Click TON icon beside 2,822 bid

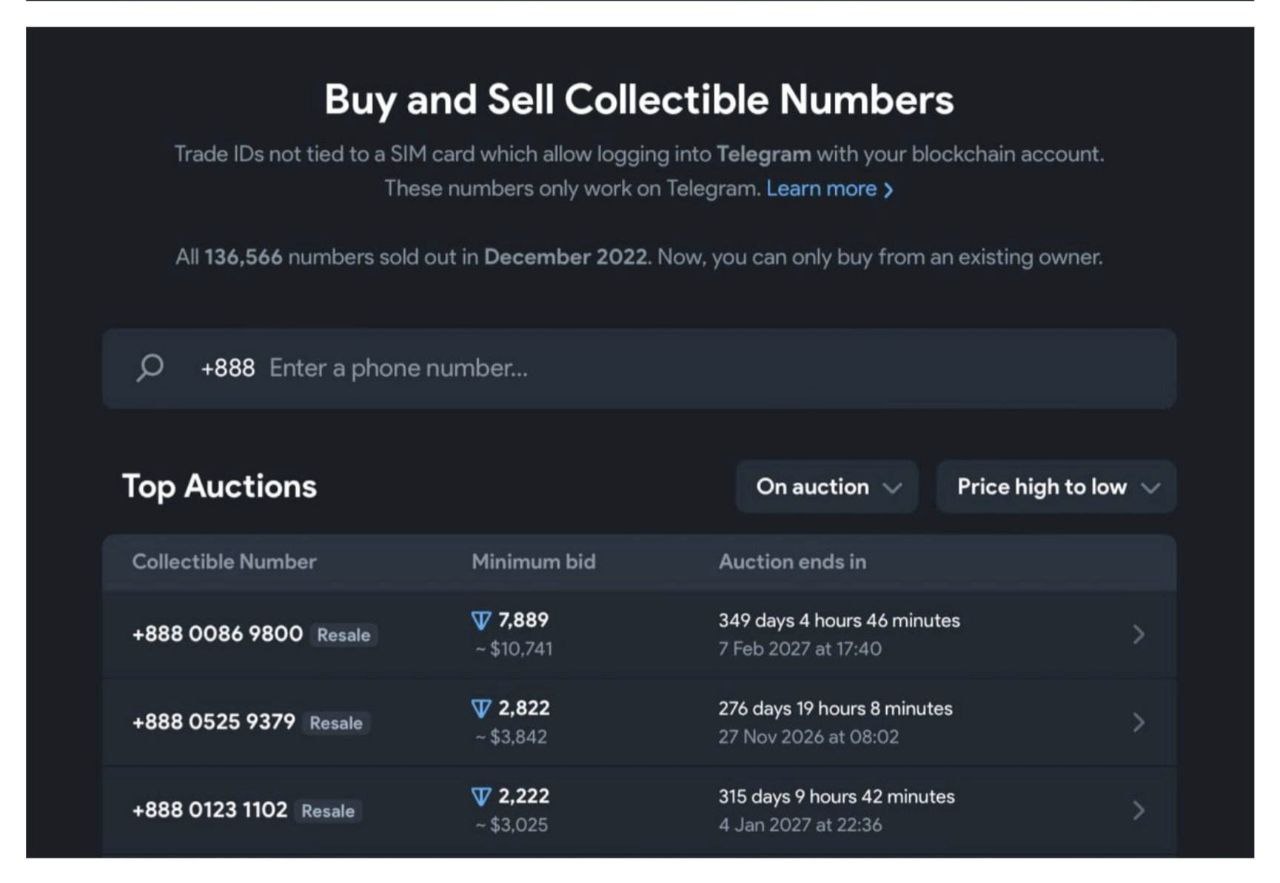point(481,709)
